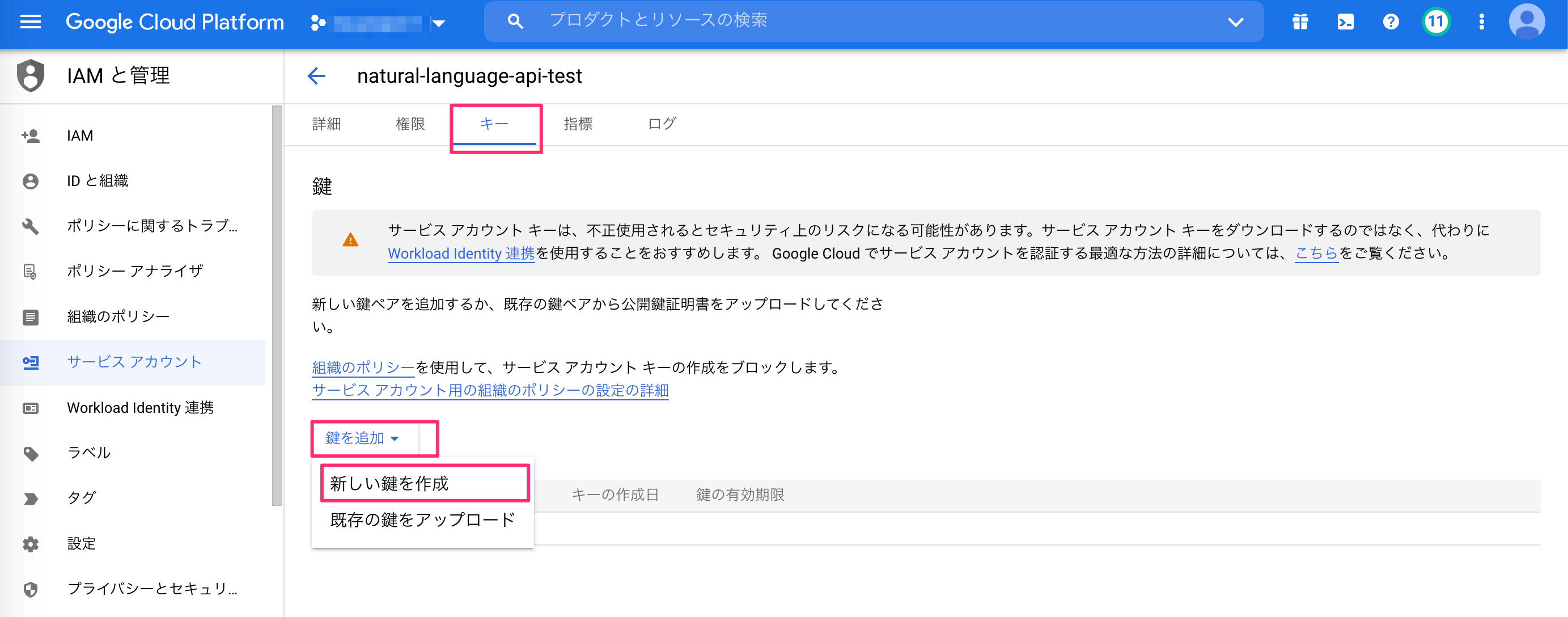Open the 組織のポリシー link in body text
Viewport: 1568px width, 617px height.
coord(363,367)
